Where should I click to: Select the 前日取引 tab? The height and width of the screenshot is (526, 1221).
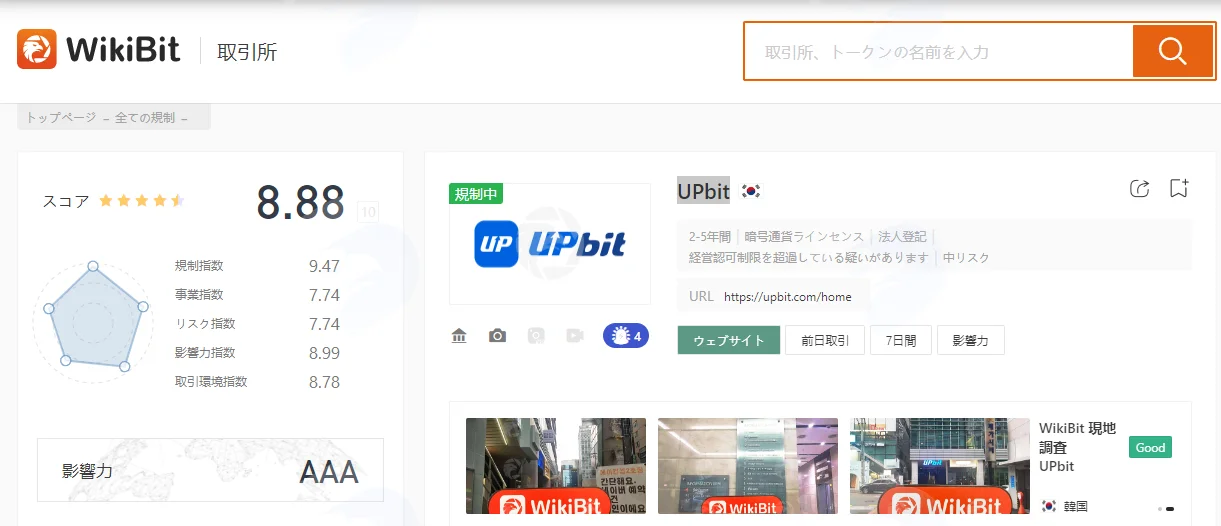tap(825, 340)
